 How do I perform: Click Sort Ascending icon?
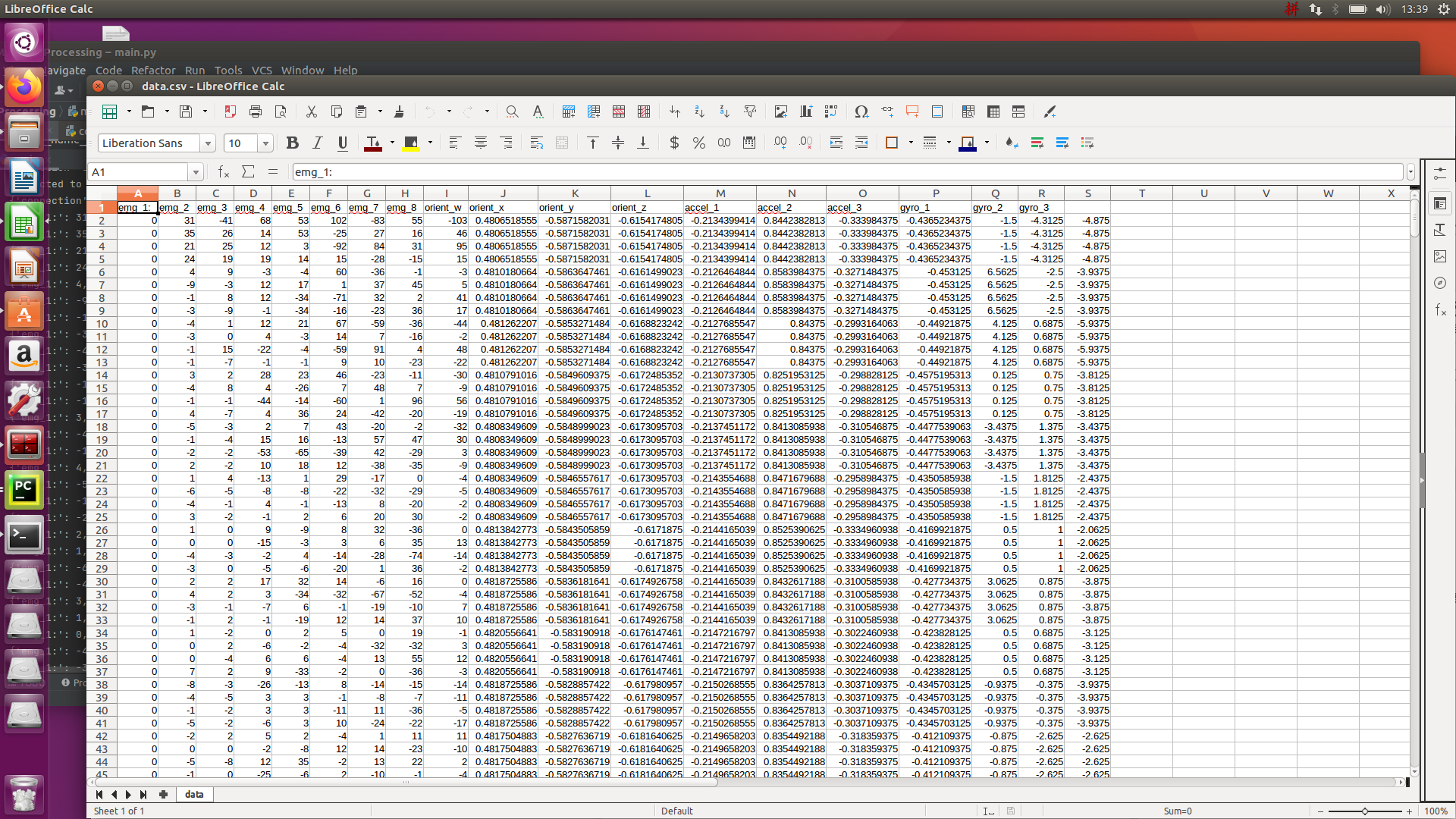point(699,111)
